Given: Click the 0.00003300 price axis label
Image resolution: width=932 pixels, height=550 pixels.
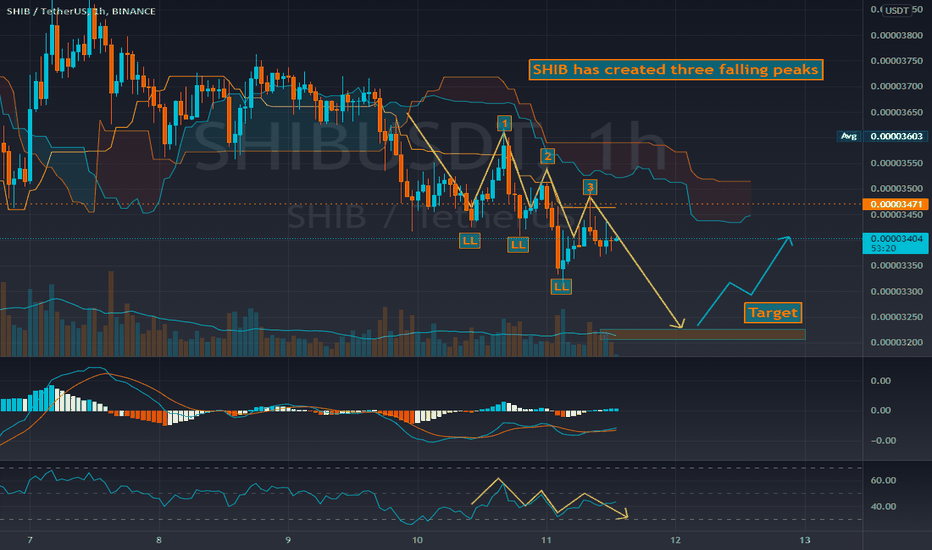Looking at the screenshot, I should point(896,291).
